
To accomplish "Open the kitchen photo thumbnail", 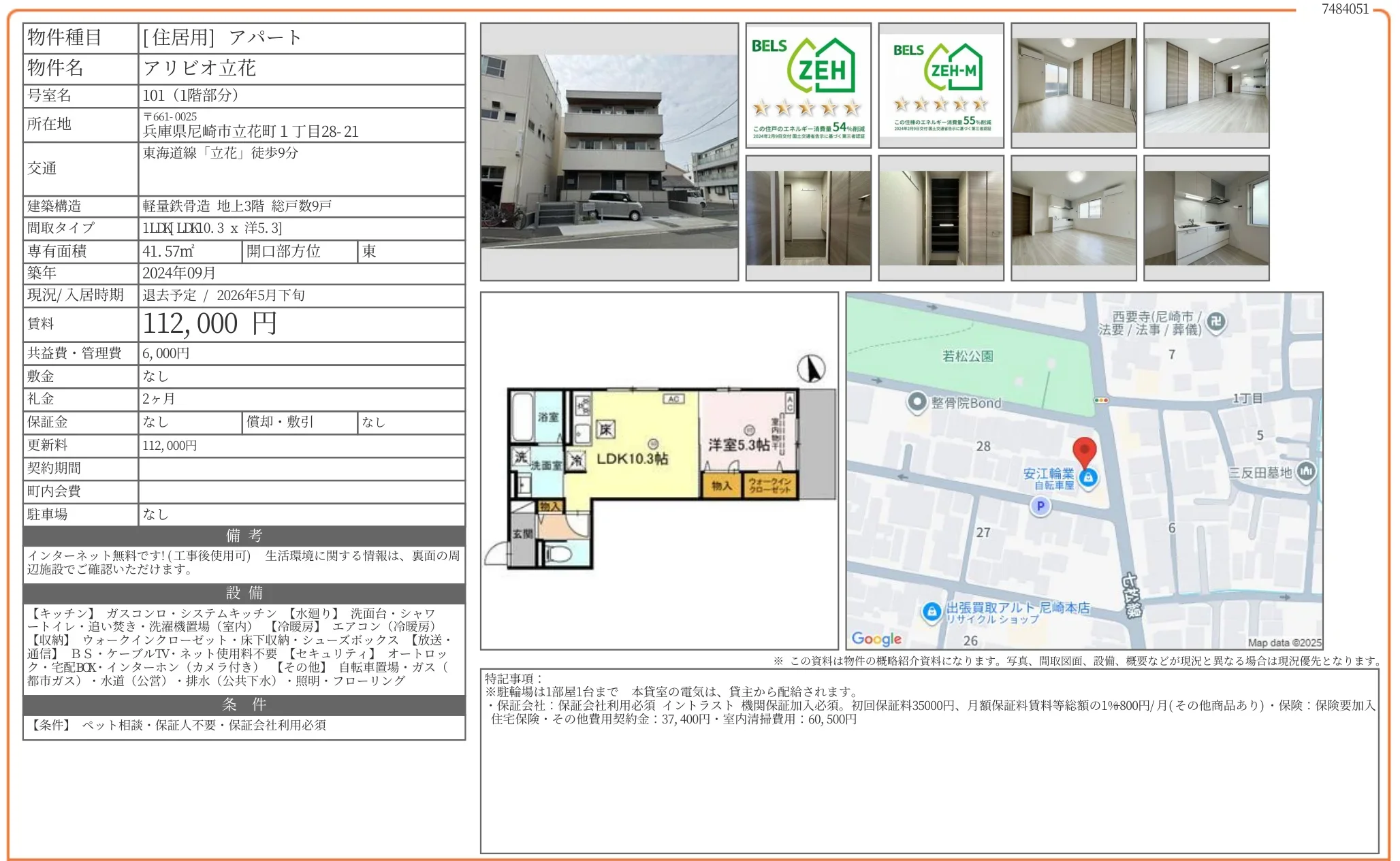I will (1206, 218).
